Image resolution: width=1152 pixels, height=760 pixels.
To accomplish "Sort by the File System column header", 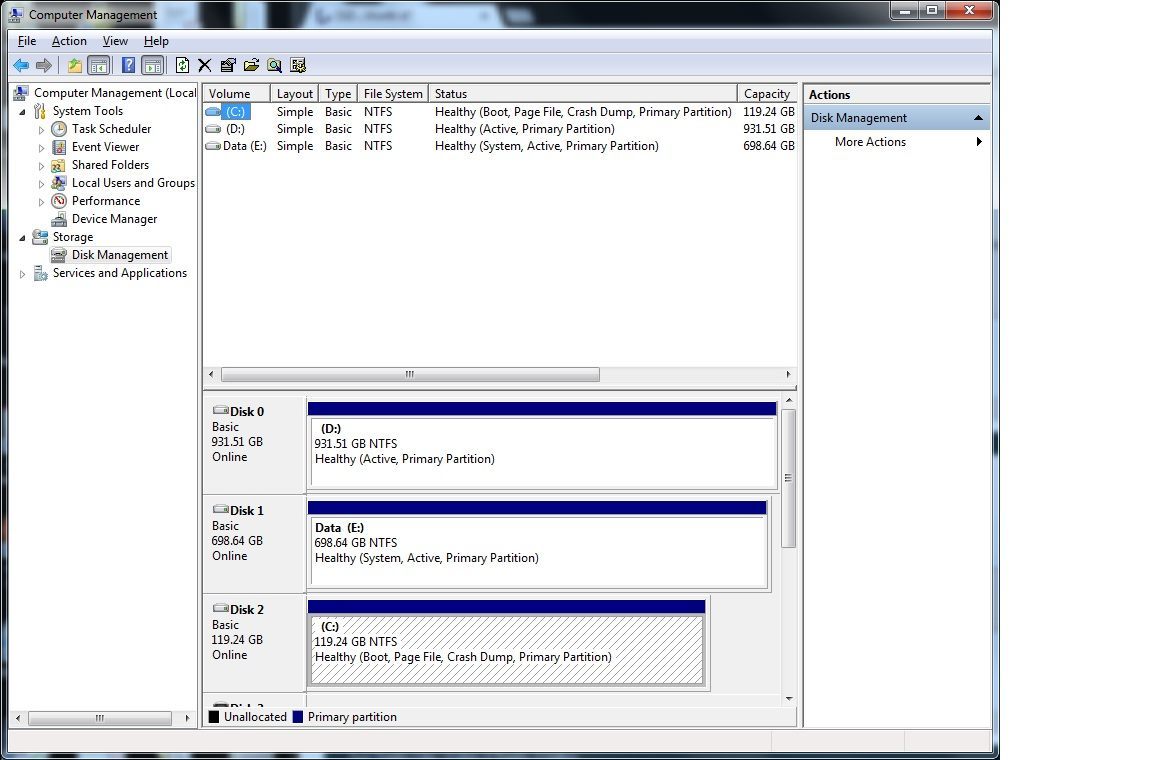I will pyautogui.click(x=393, y=93).
